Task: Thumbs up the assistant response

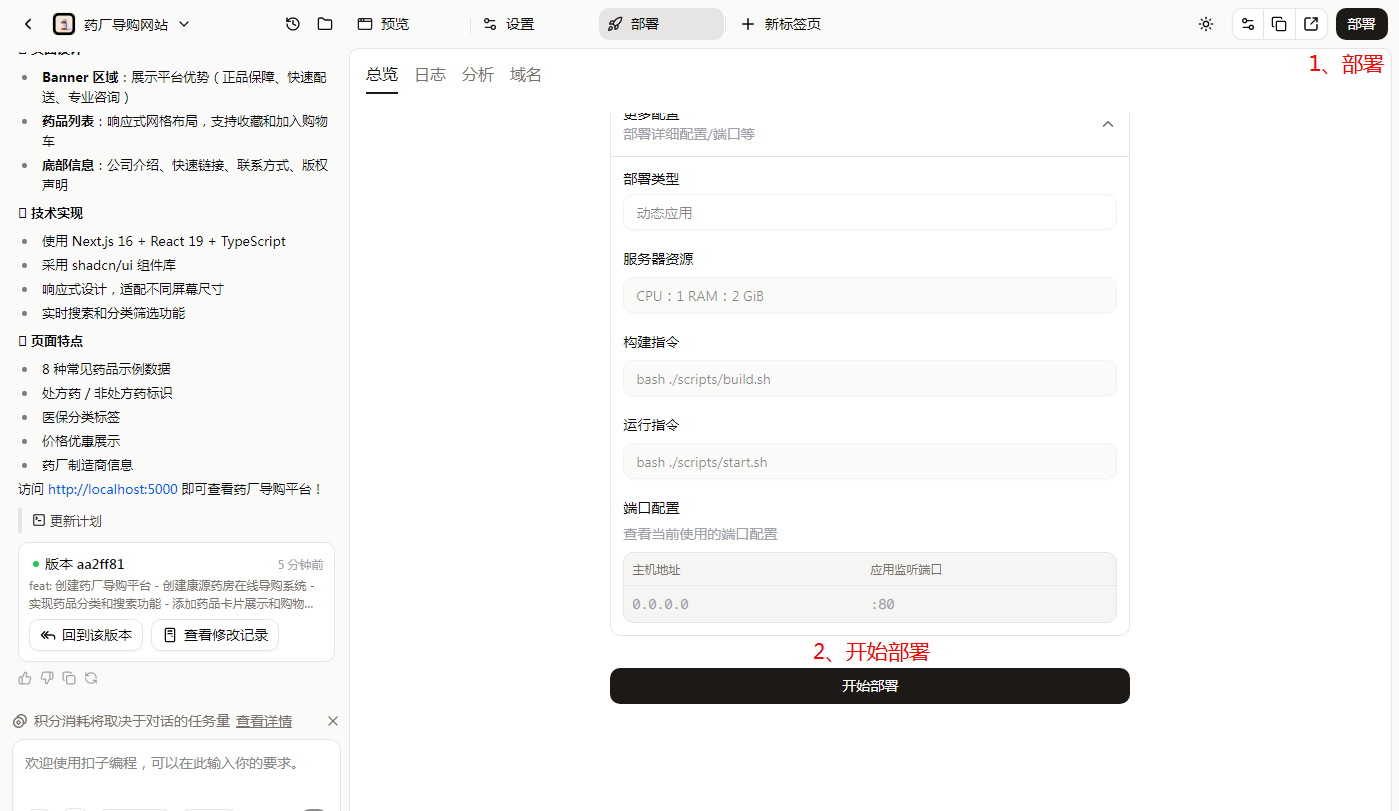Action: click(25, 678)
